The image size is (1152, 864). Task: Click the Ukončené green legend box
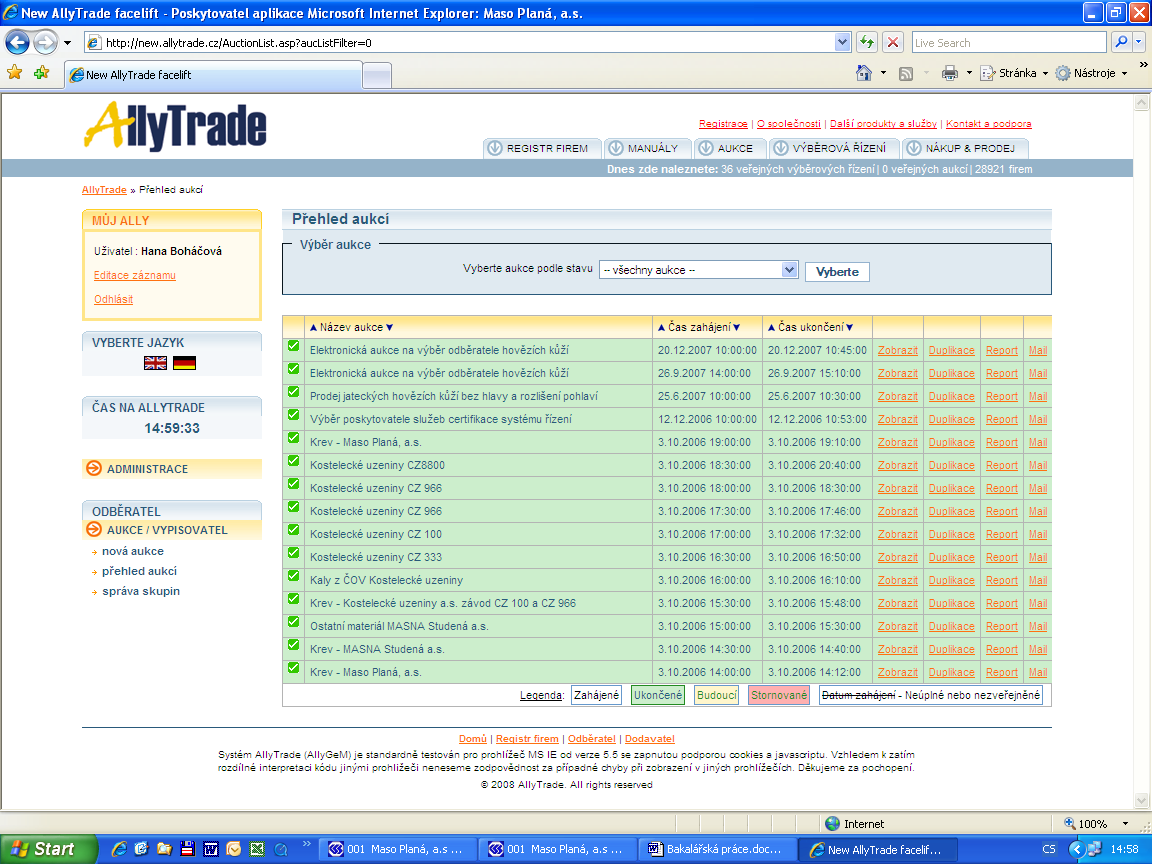click(658, 695)
